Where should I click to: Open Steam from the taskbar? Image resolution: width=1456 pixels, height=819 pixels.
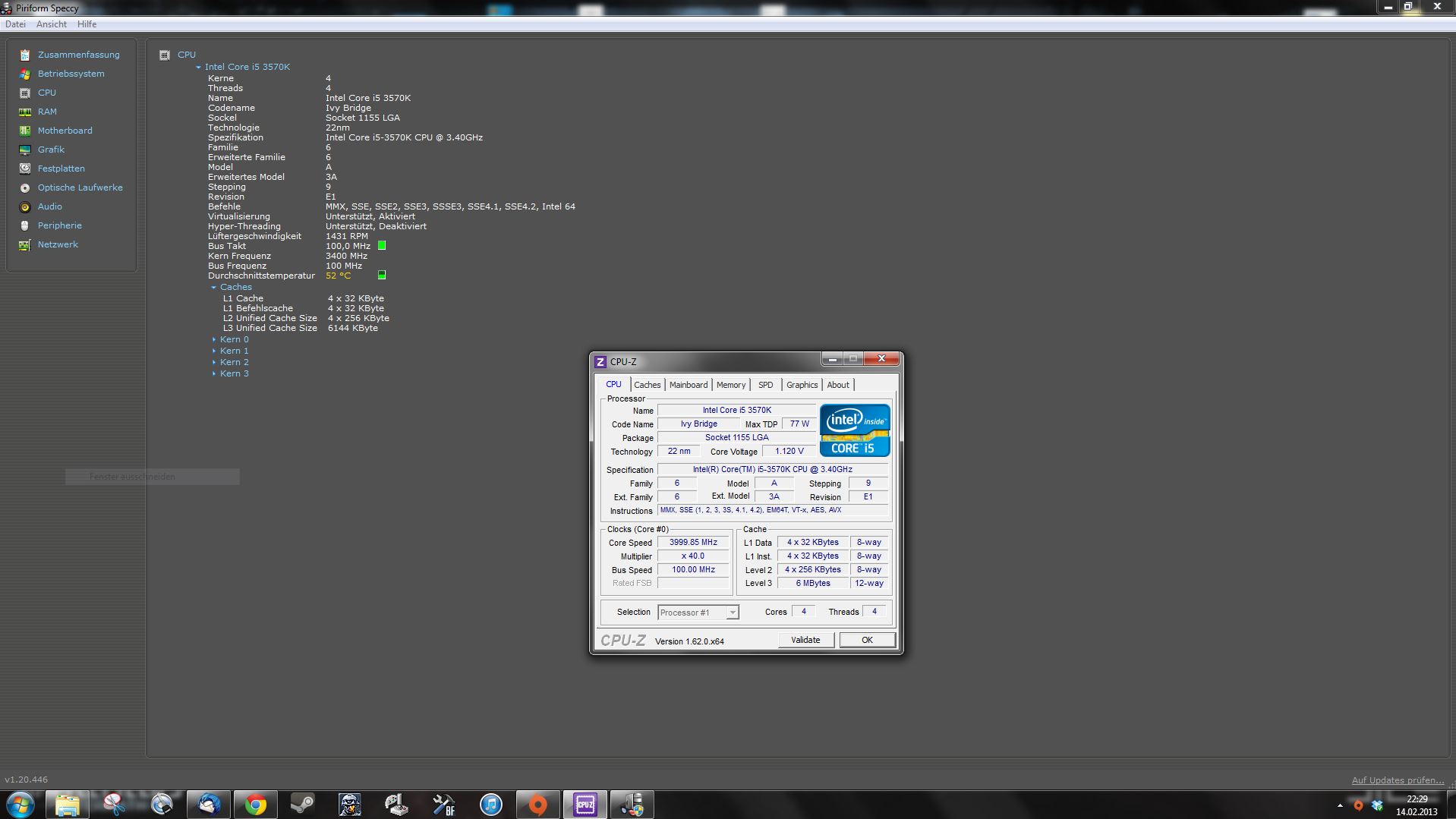(x=302, y=804)
